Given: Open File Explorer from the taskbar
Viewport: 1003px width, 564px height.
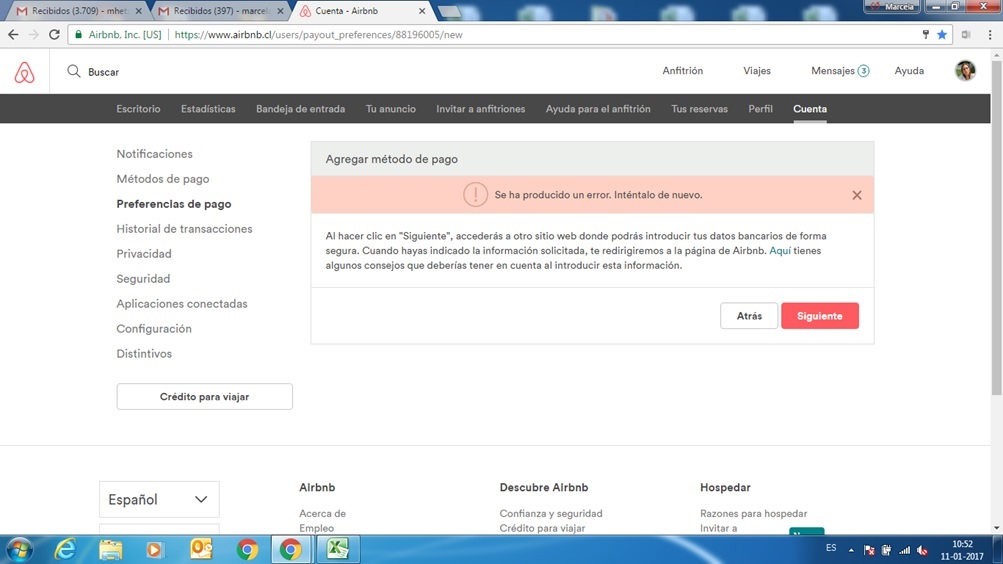Looking at the screenshot, I should point(110,549).
